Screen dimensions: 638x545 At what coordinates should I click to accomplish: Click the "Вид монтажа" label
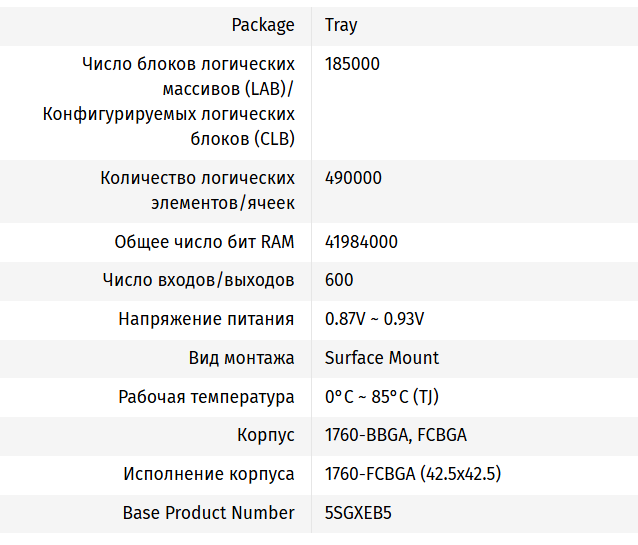tap(241, 358)
